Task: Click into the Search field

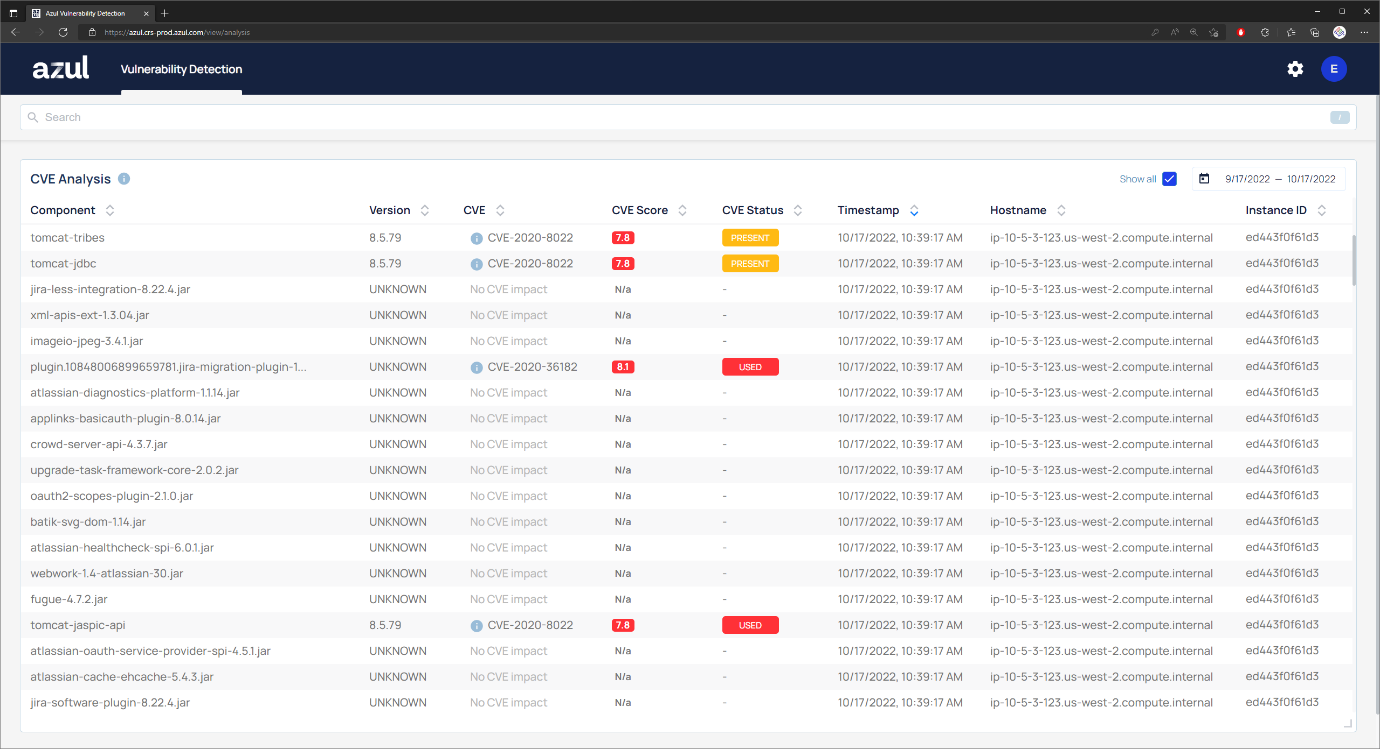Action: pyautogui.click(x=688, y=117)
